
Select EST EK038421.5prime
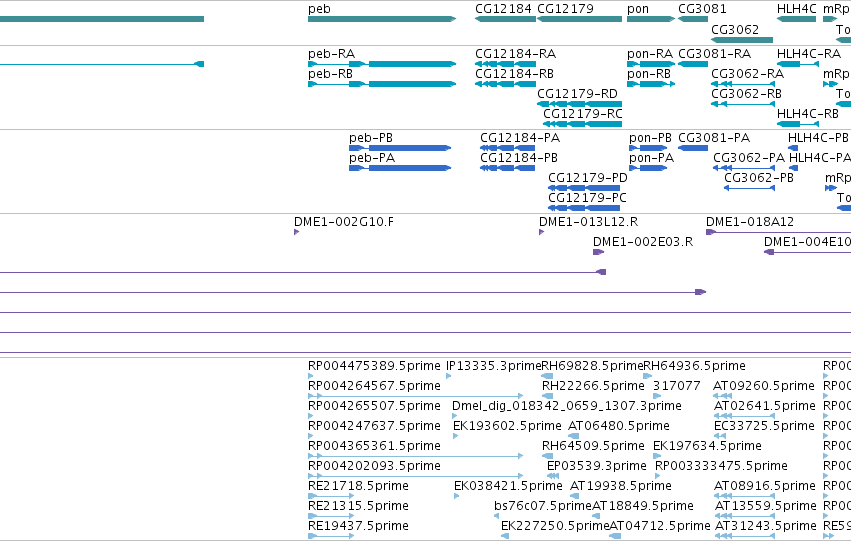[508, 487]
